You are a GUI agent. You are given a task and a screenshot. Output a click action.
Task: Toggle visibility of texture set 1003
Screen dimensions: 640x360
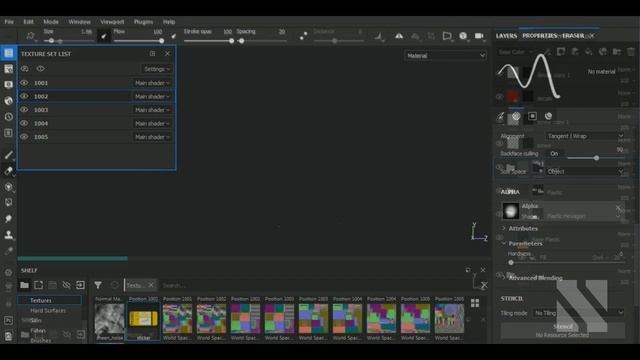click(x=24, y=110)
